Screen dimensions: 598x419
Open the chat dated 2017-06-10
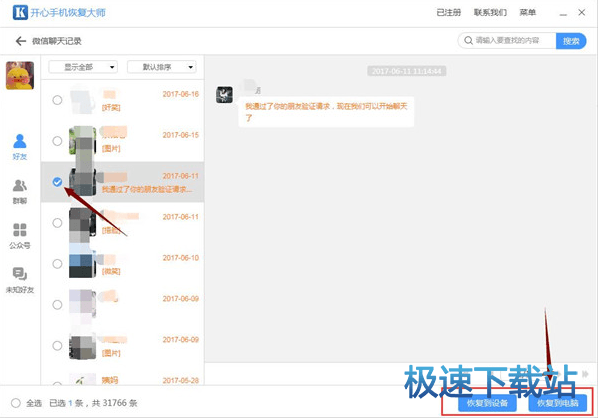(x=122, y=263)
